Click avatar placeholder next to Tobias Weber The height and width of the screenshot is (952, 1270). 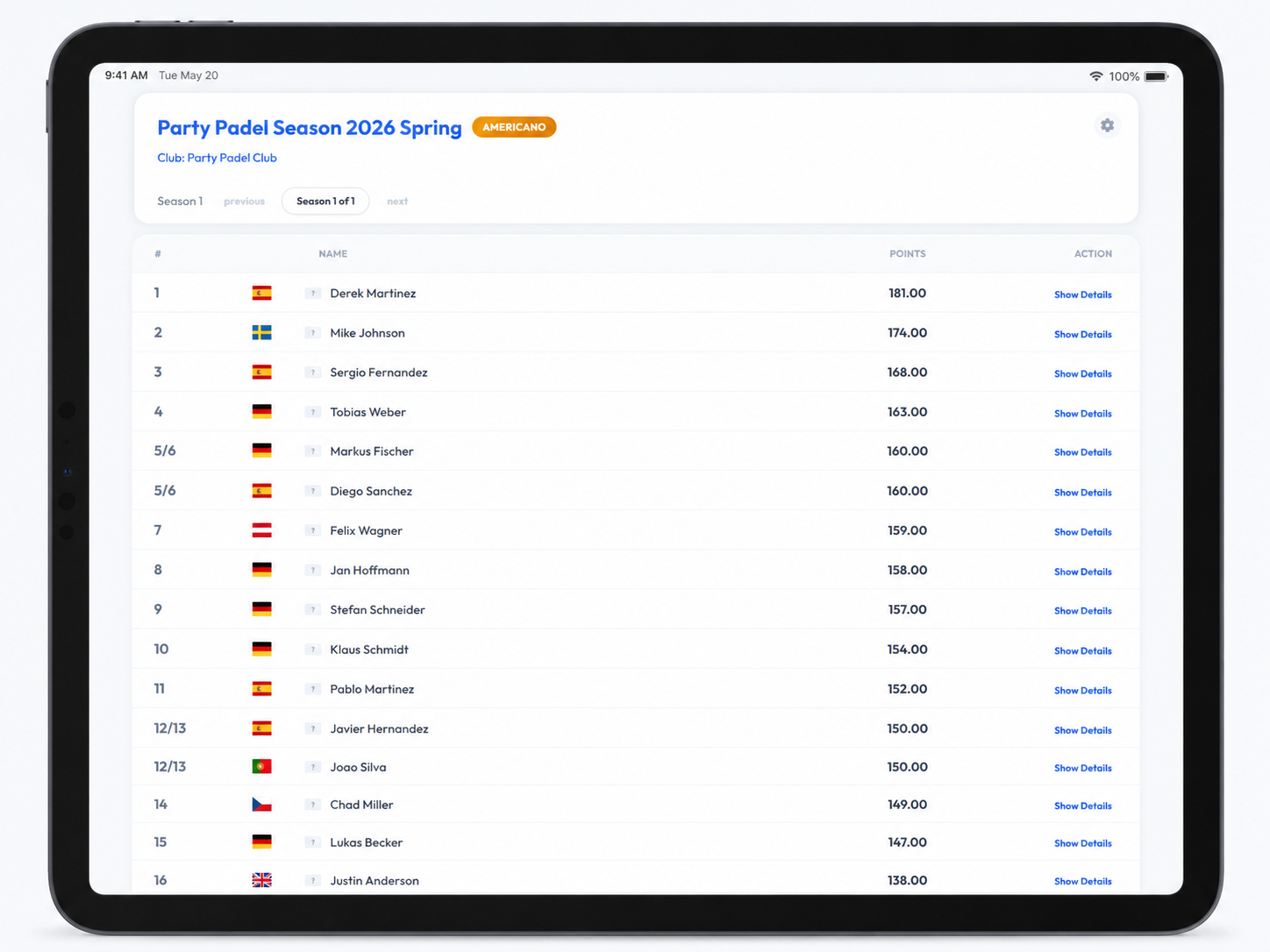313,412
